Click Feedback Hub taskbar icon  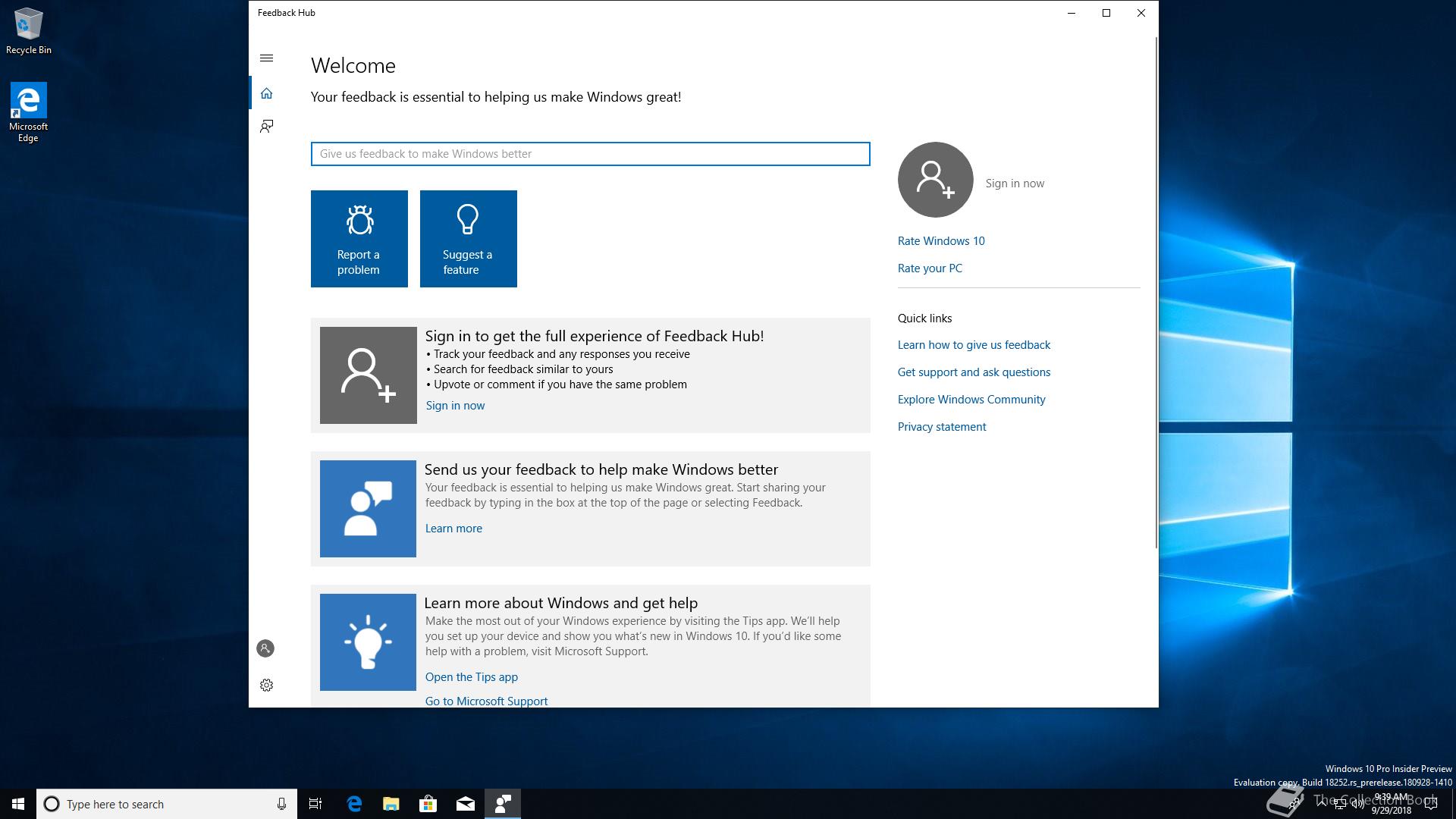pos(503,804)
